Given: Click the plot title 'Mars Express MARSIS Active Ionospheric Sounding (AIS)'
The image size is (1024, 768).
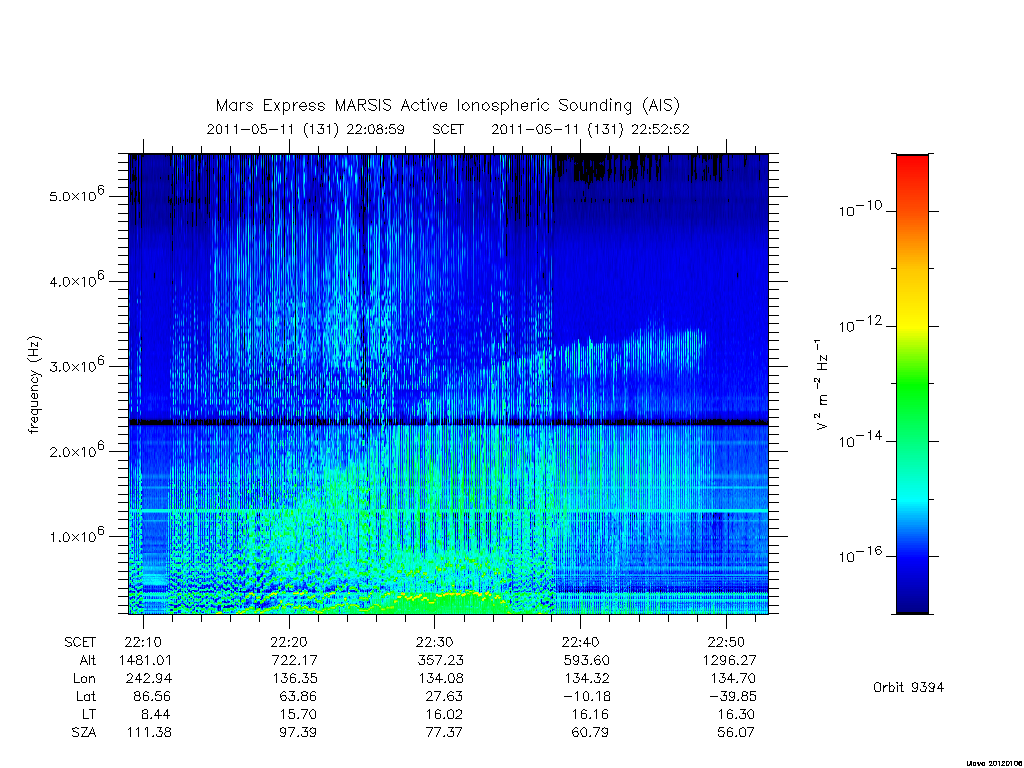Looking at the screenshot, I should point(447,106).
